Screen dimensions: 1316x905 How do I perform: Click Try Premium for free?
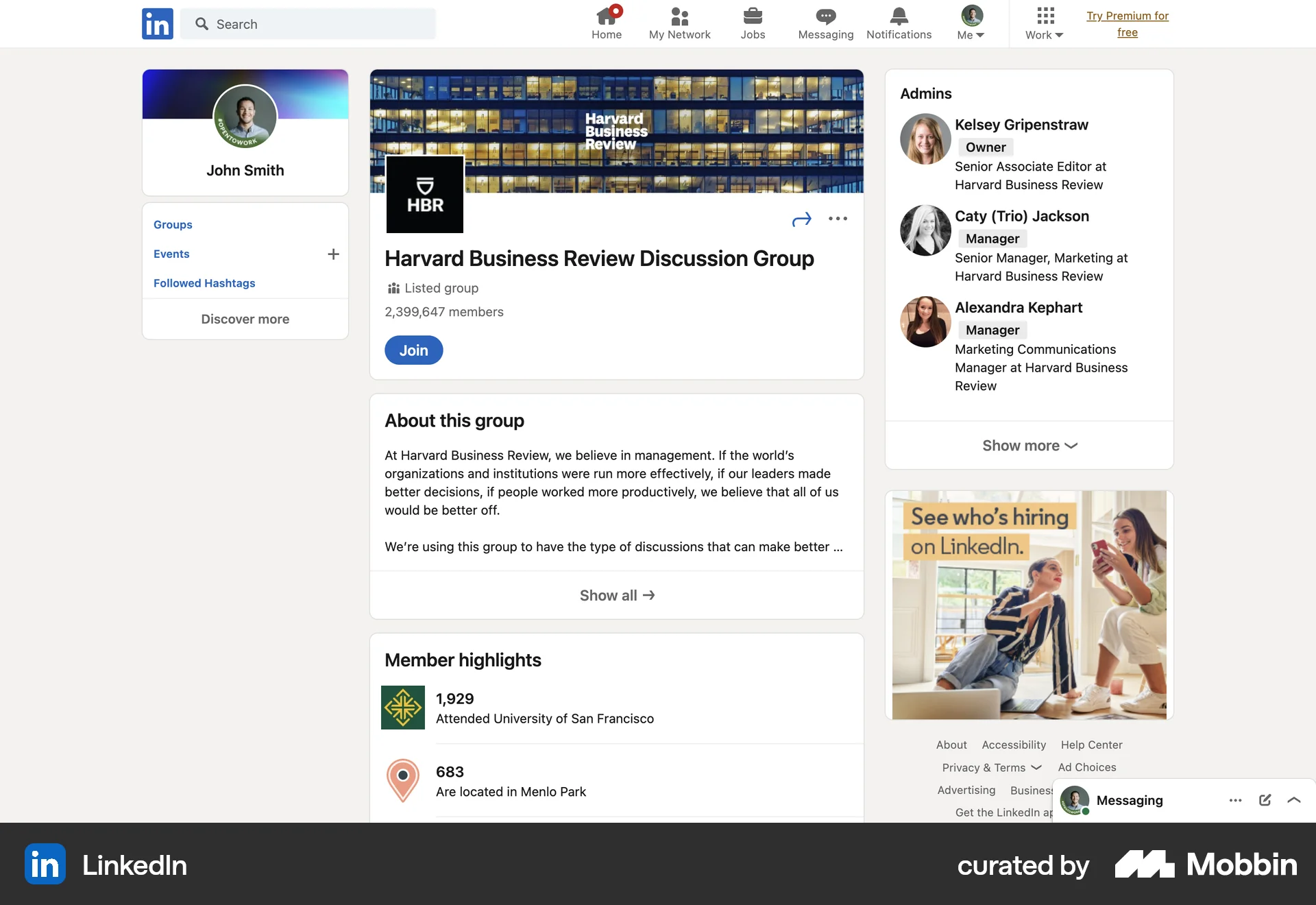[1128, 23]
